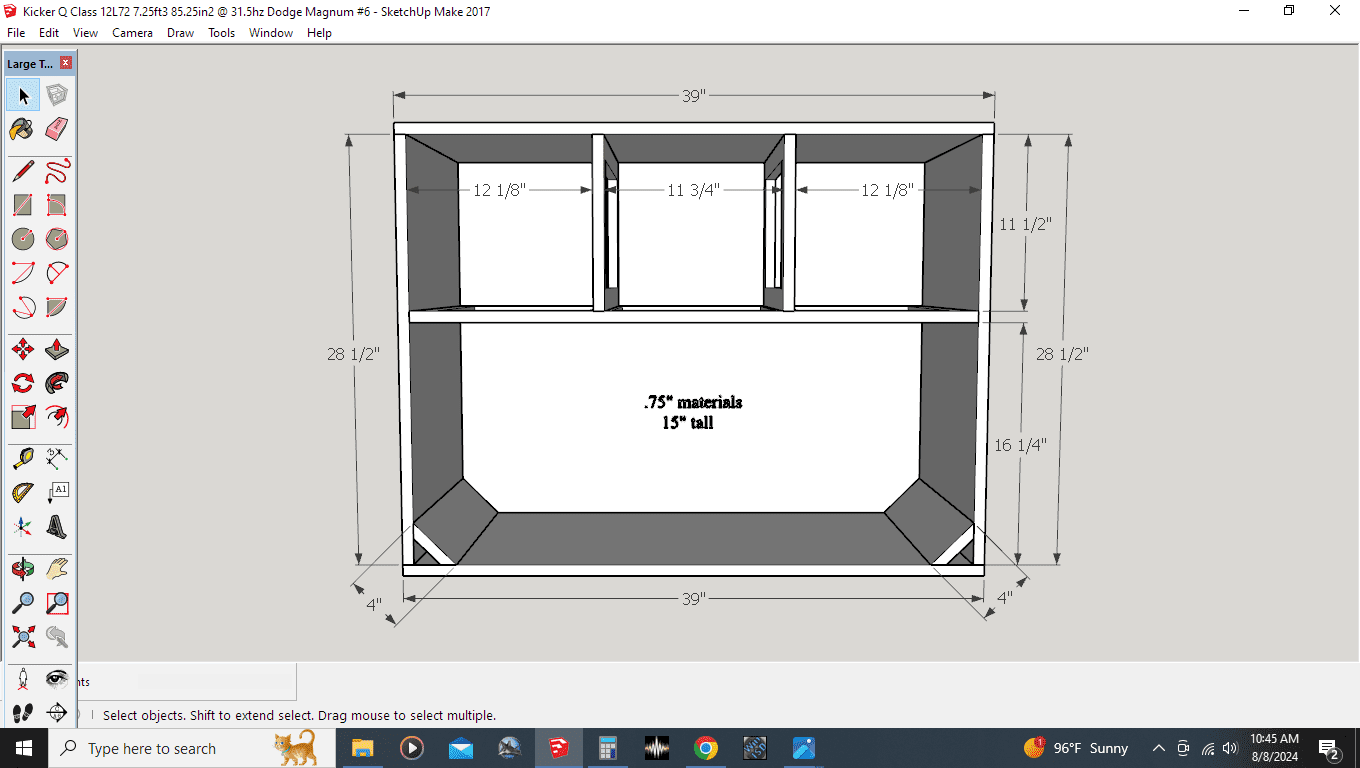
Task: Select the Rotated Rectangle tool
Action: click(57, 205)
